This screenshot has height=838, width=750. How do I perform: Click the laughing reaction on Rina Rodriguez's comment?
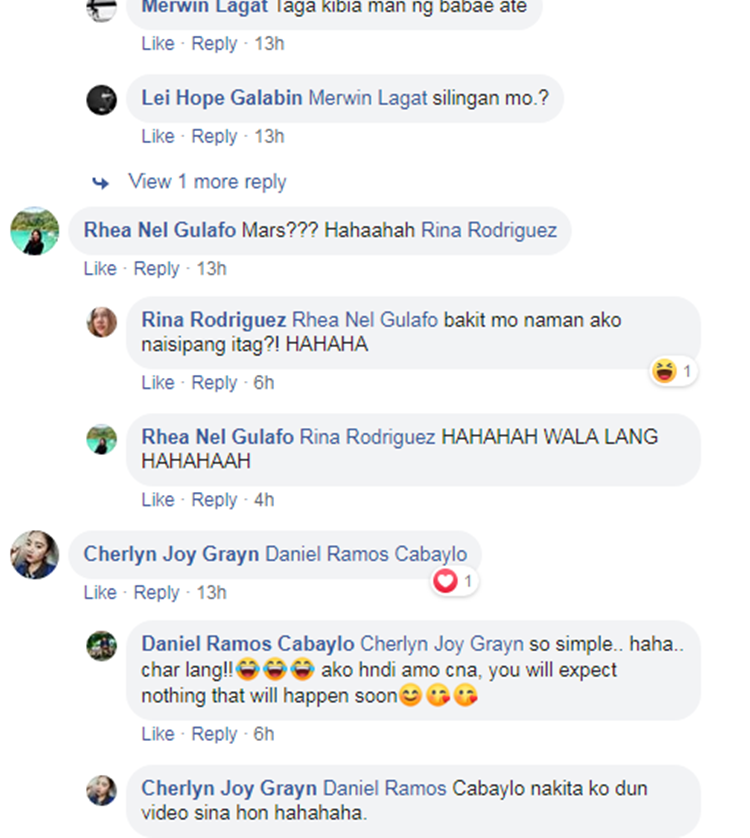(673, 371)
